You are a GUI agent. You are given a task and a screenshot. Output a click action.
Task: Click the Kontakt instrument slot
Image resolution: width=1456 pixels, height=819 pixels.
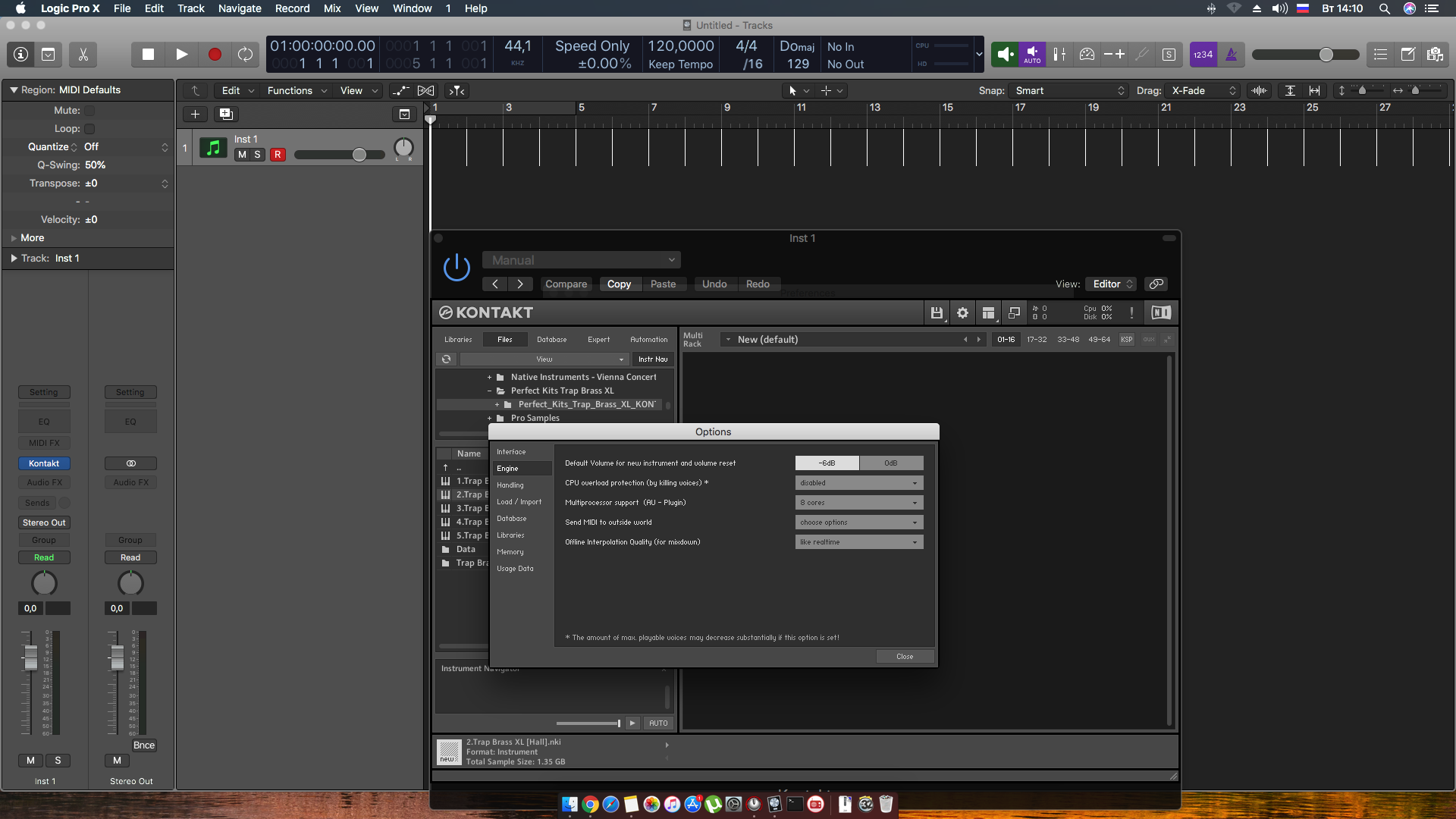44,463
